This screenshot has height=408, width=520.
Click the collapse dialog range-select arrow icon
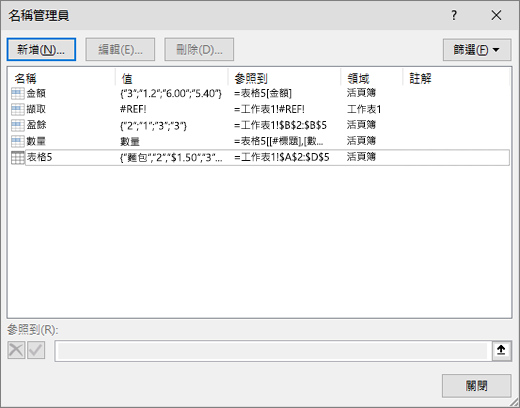(x=501, y=350)
